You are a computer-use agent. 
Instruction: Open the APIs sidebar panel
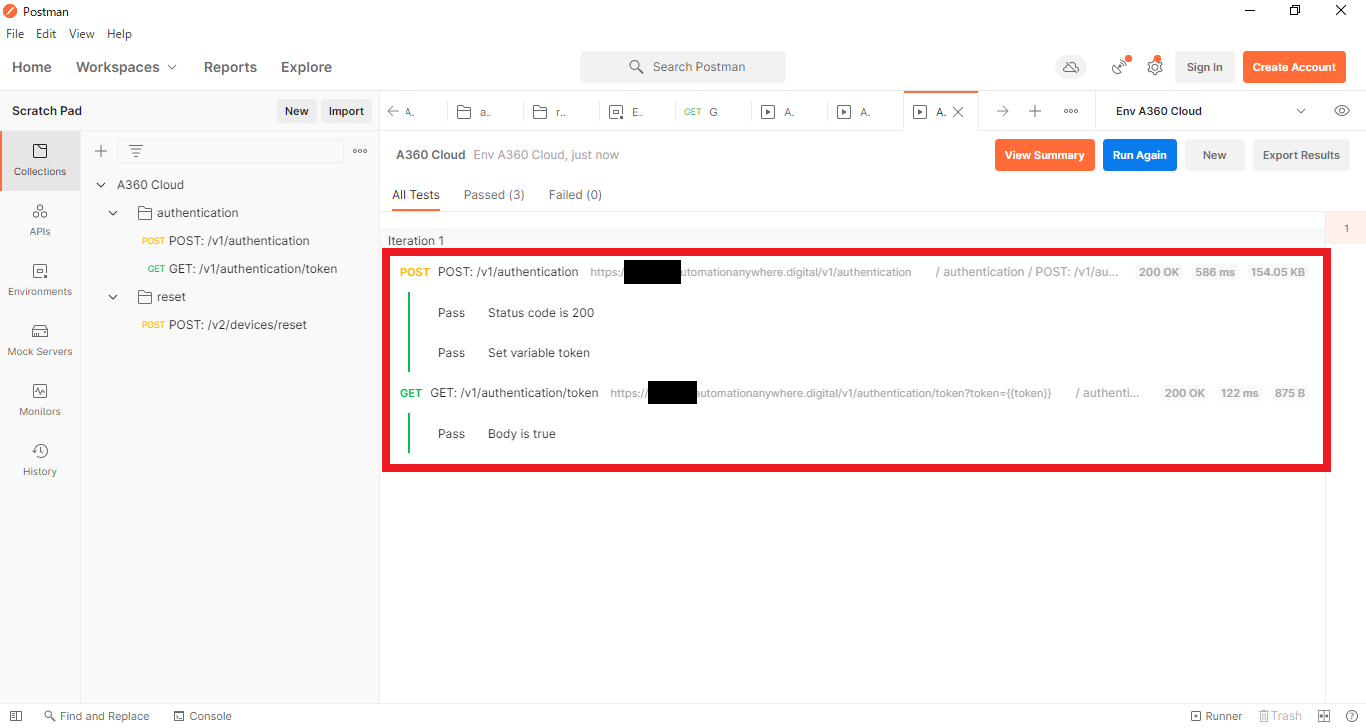[x=40, y=220]
